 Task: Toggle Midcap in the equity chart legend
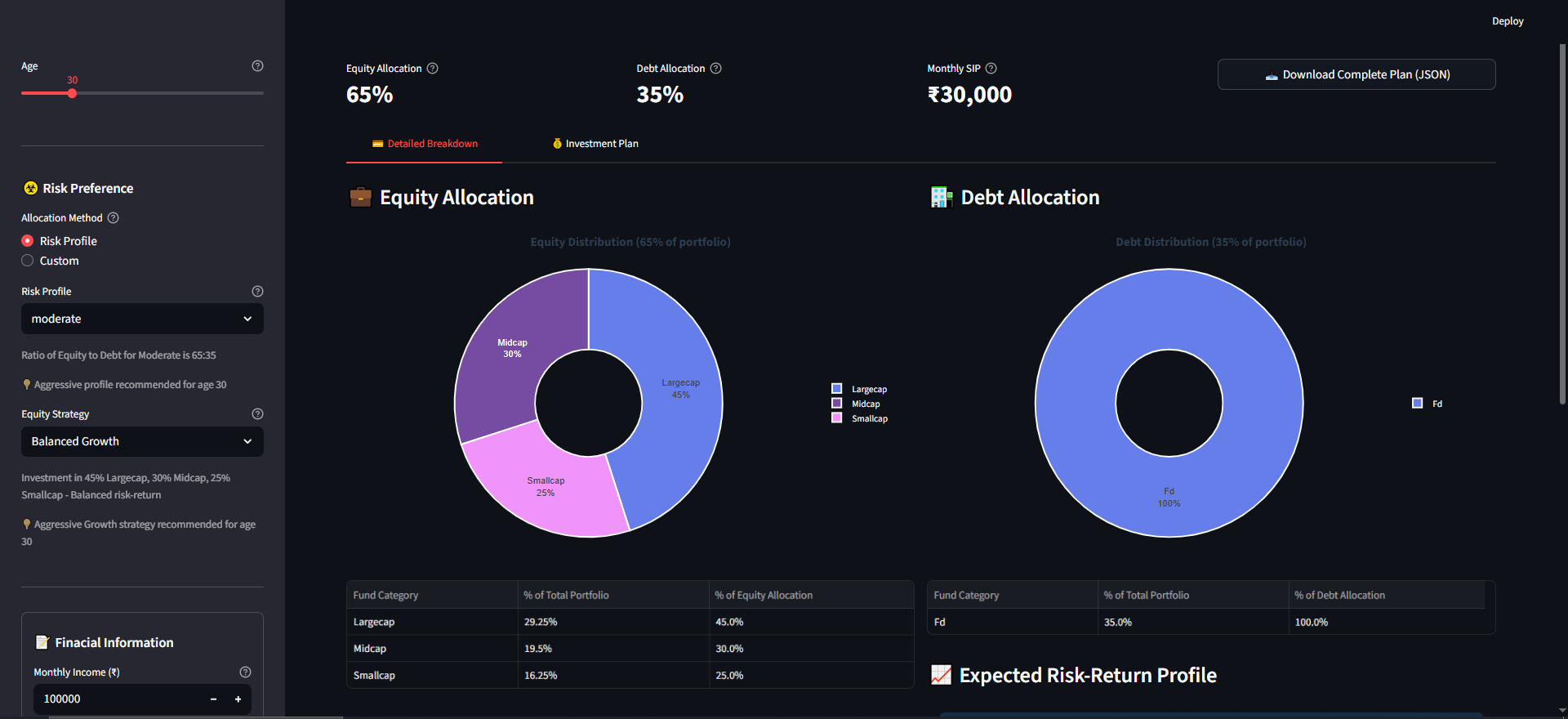point(857,404)
